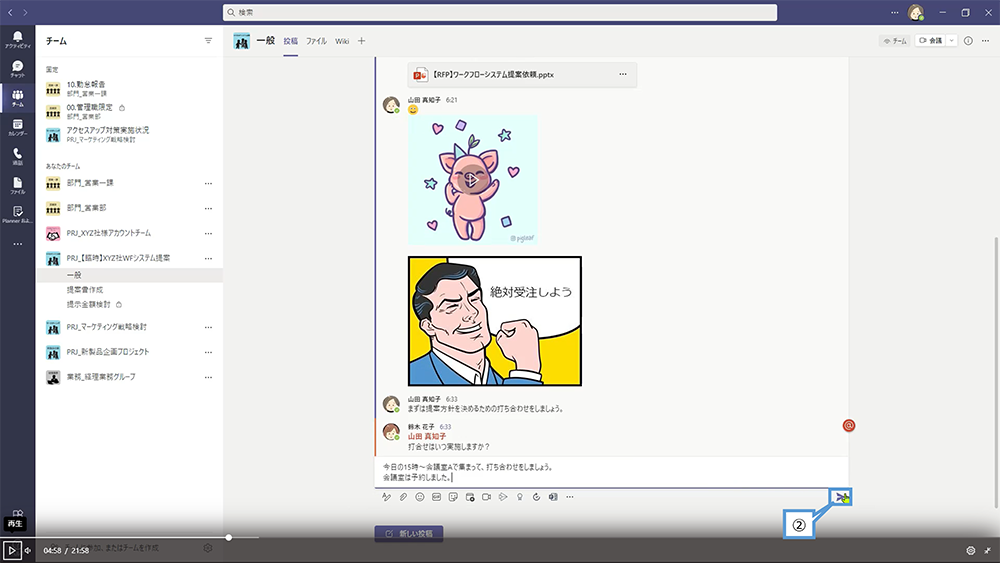Open more options for PRJ_マーケティング戦略検討

208,327
